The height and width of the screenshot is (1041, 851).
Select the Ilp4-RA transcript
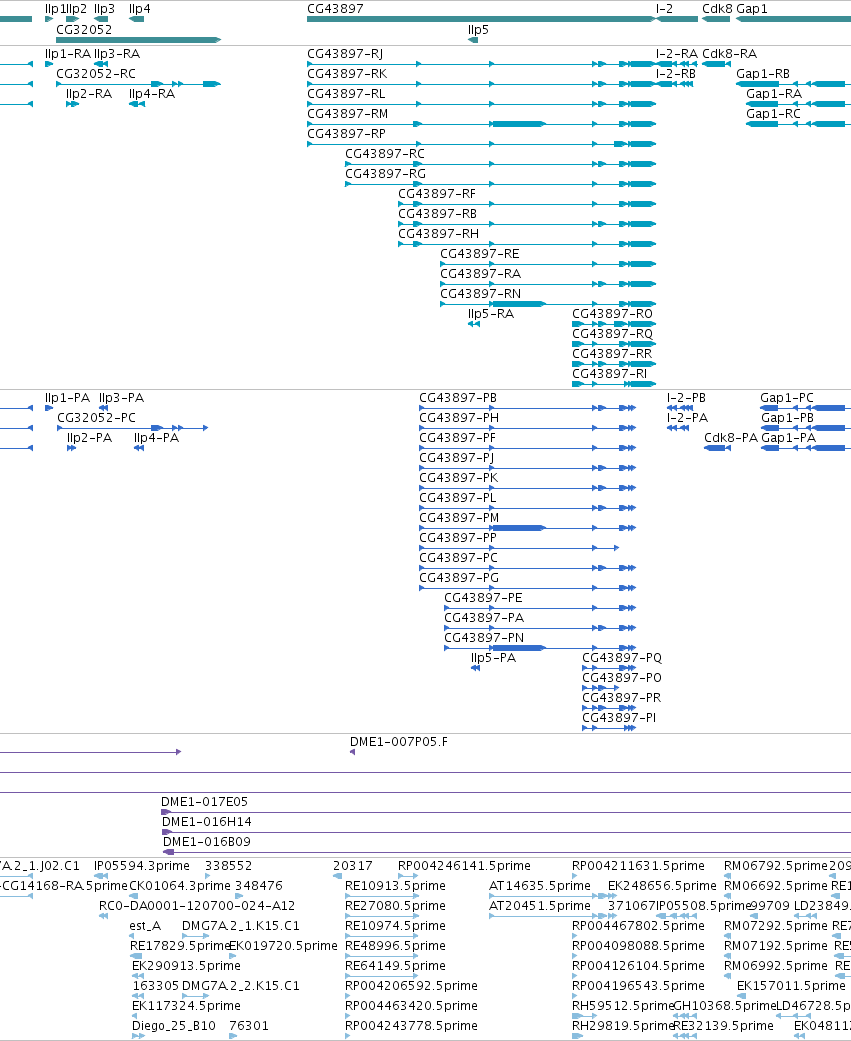(137, 104)
